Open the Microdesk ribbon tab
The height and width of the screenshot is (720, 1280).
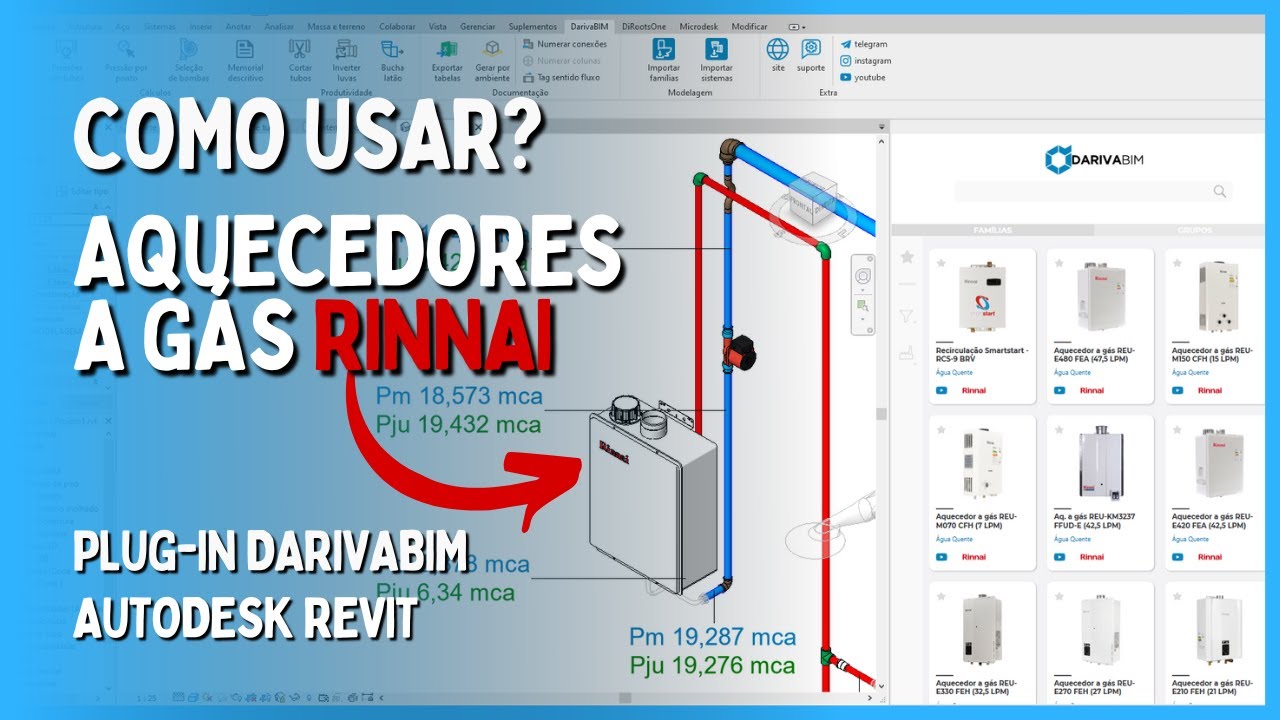(699, 25)
